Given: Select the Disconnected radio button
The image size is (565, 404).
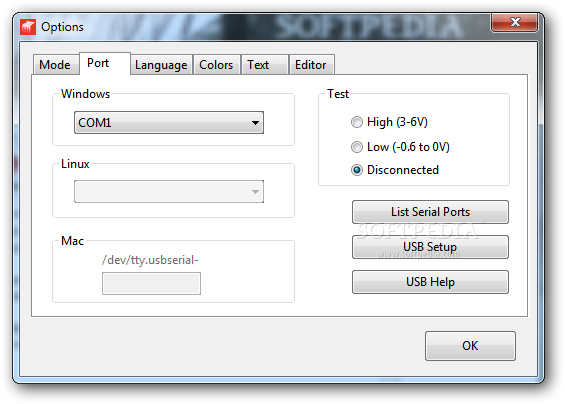Looking at the screenshot, I should (357, 170).
